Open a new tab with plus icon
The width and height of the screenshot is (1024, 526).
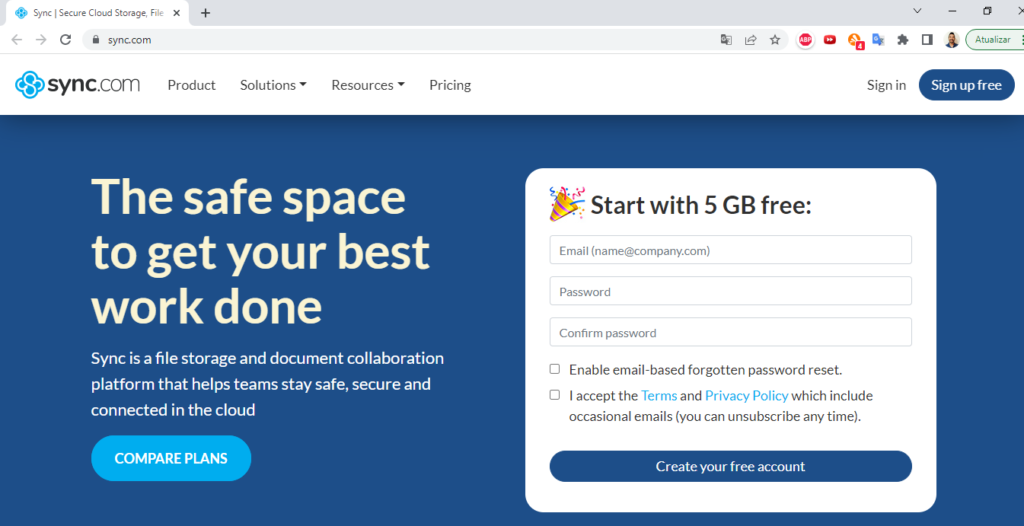click(205, 13)
